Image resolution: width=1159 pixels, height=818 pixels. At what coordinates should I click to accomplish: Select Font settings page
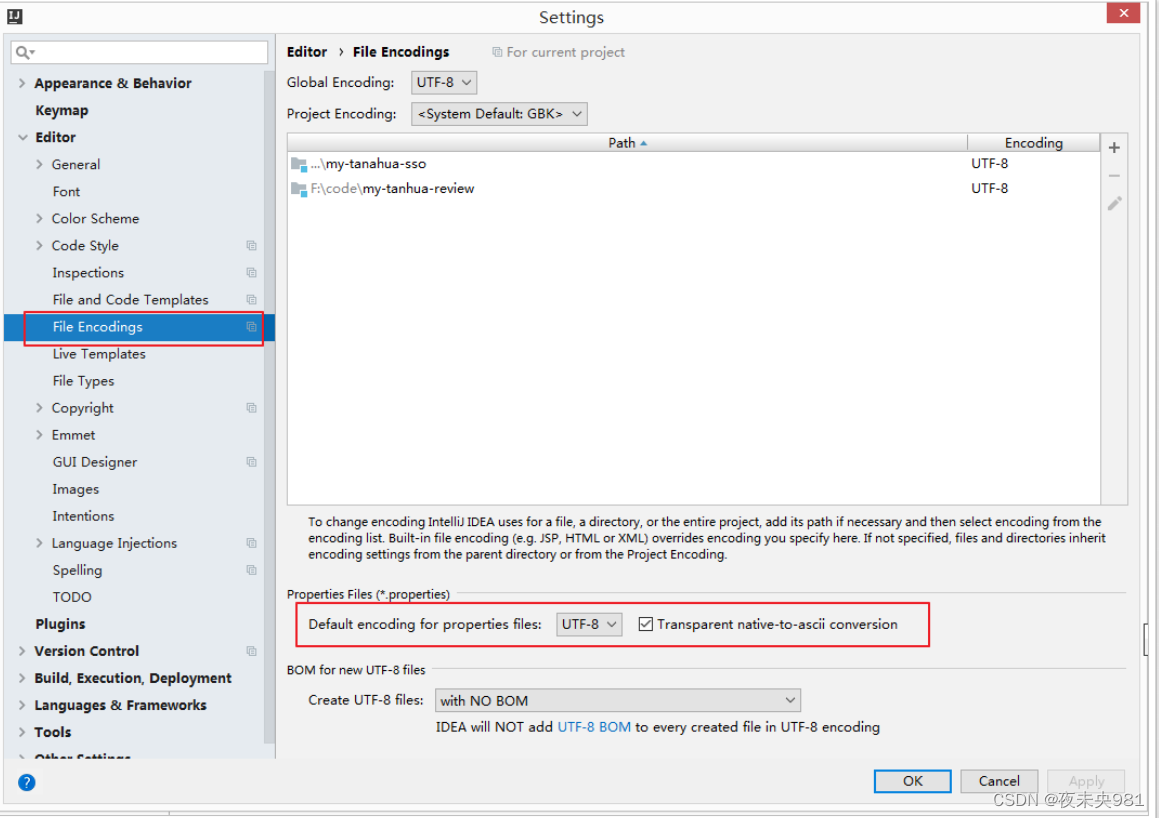[x=67, y=191]
